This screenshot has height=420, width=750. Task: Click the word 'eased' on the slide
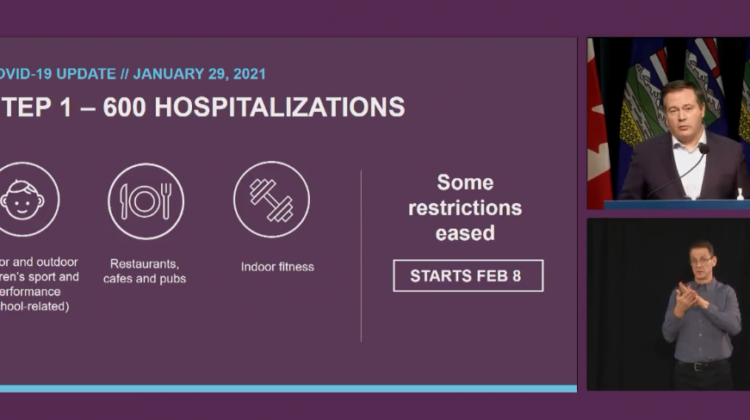pyautogui.click(x=465, y=233)
